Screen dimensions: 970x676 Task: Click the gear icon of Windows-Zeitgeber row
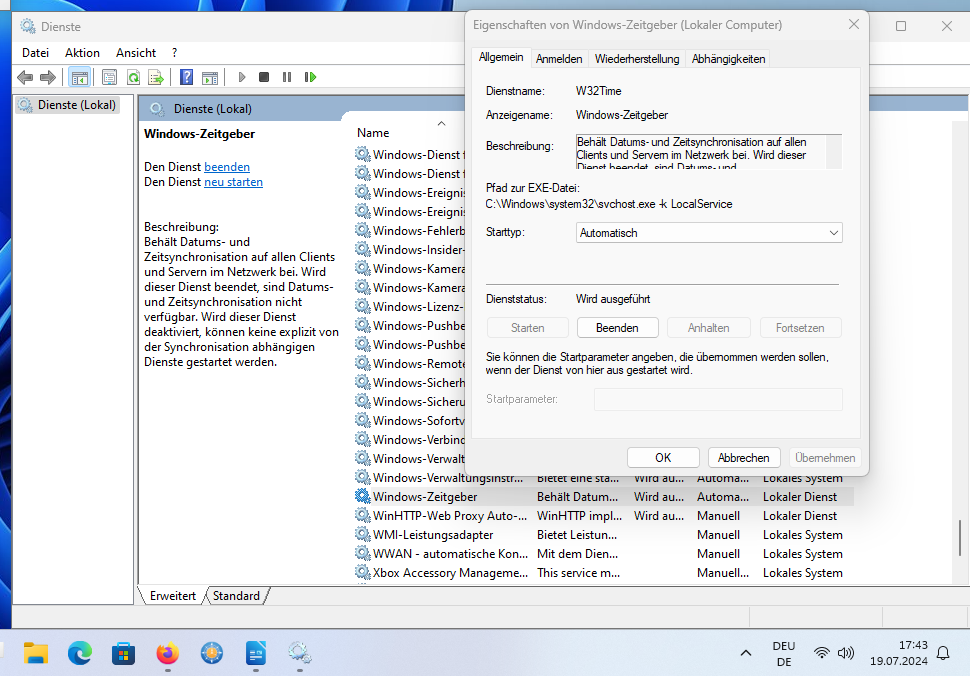pyautogui.click(x=363, y=496)
